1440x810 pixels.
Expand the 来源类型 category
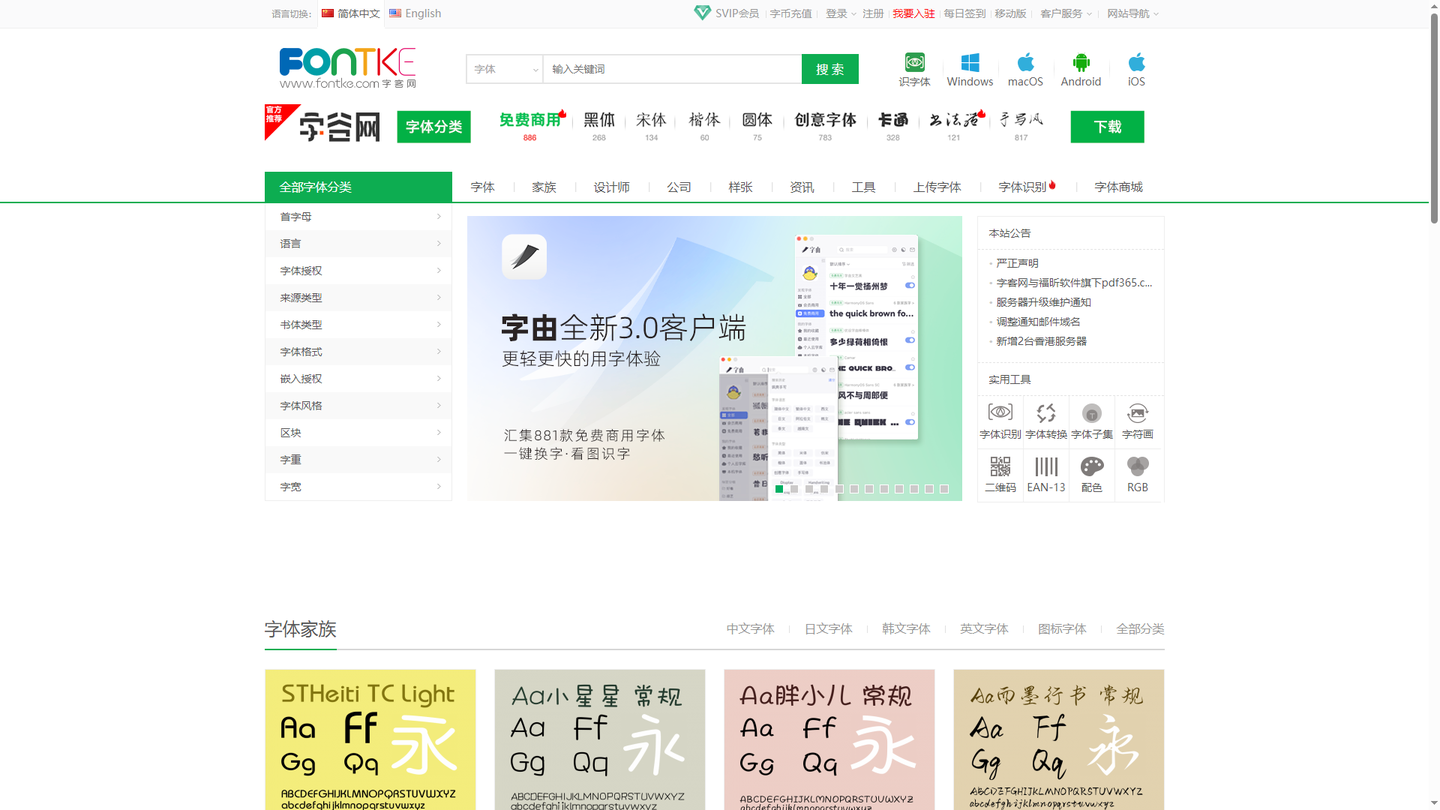coord(358,297)
